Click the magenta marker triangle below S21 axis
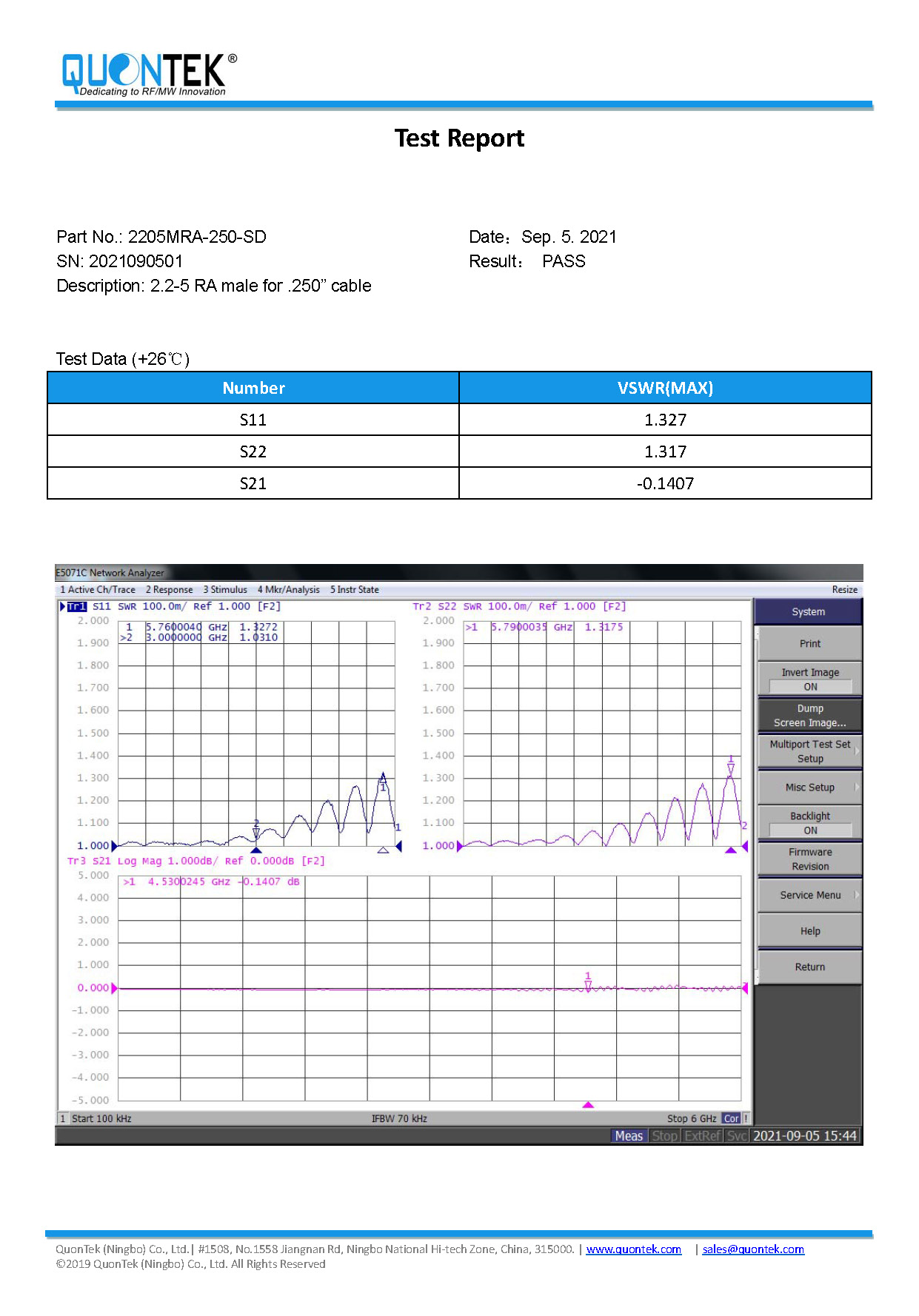 point(588,1105)
